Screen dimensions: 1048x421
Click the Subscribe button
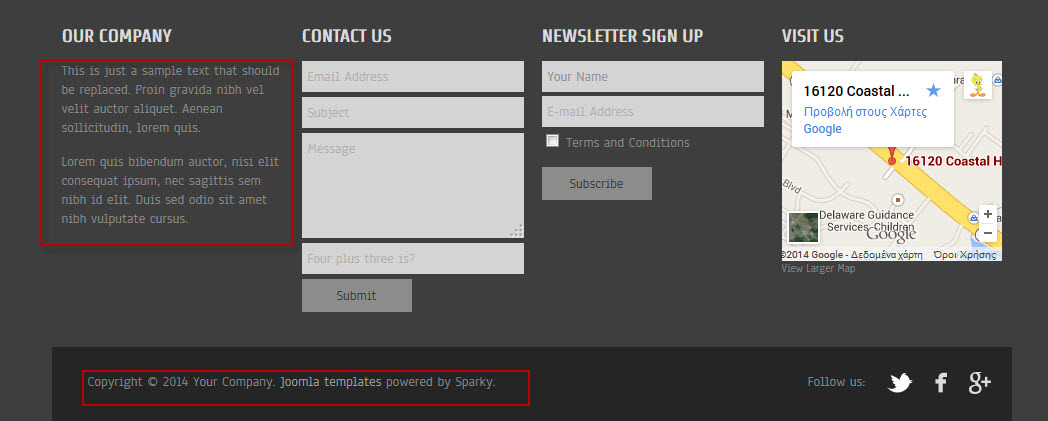point(597,184)
